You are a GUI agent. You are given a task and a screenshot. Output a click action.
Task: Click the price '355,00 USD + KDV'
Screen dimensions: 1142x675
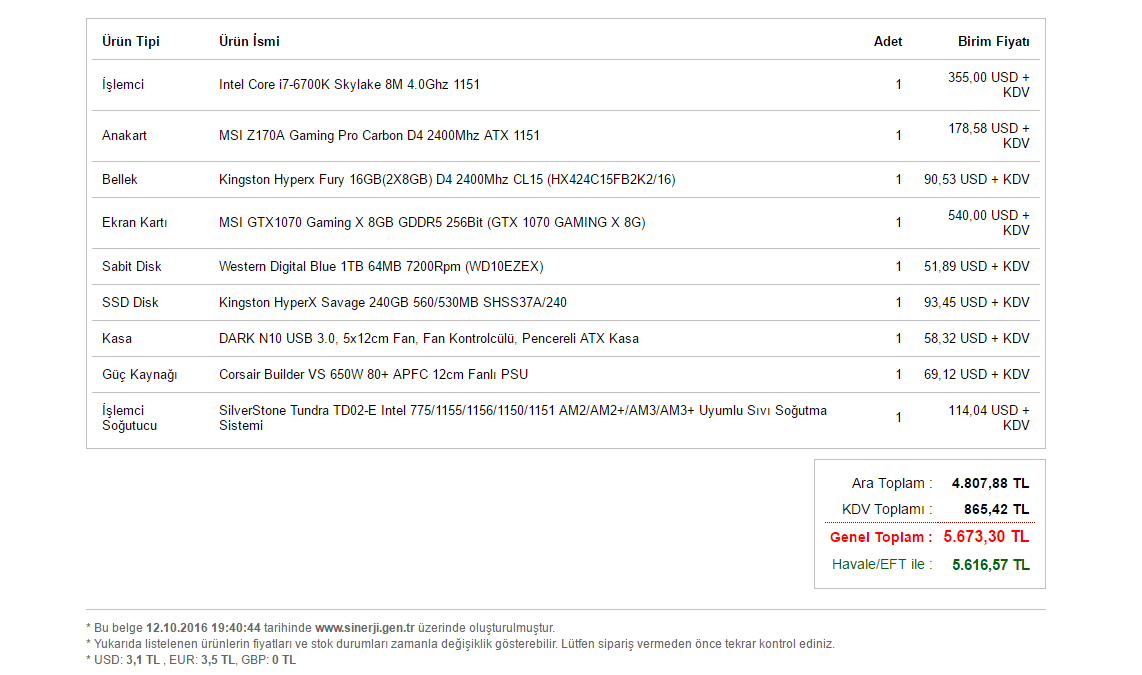coord(988,84)
